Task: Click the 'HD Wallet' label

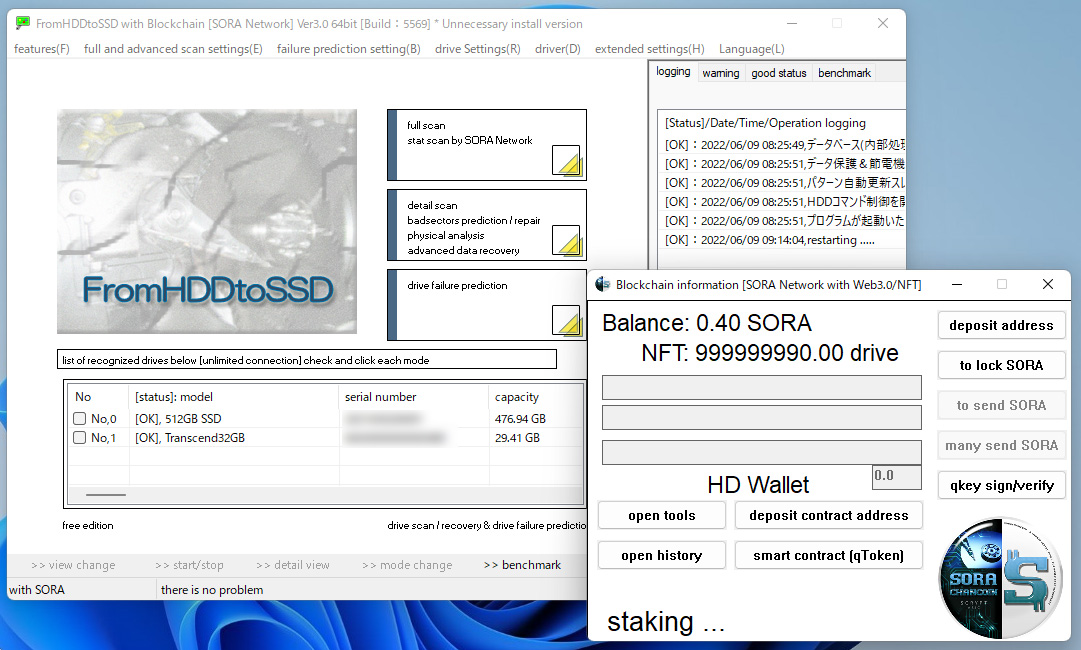Action: [758, 485]
